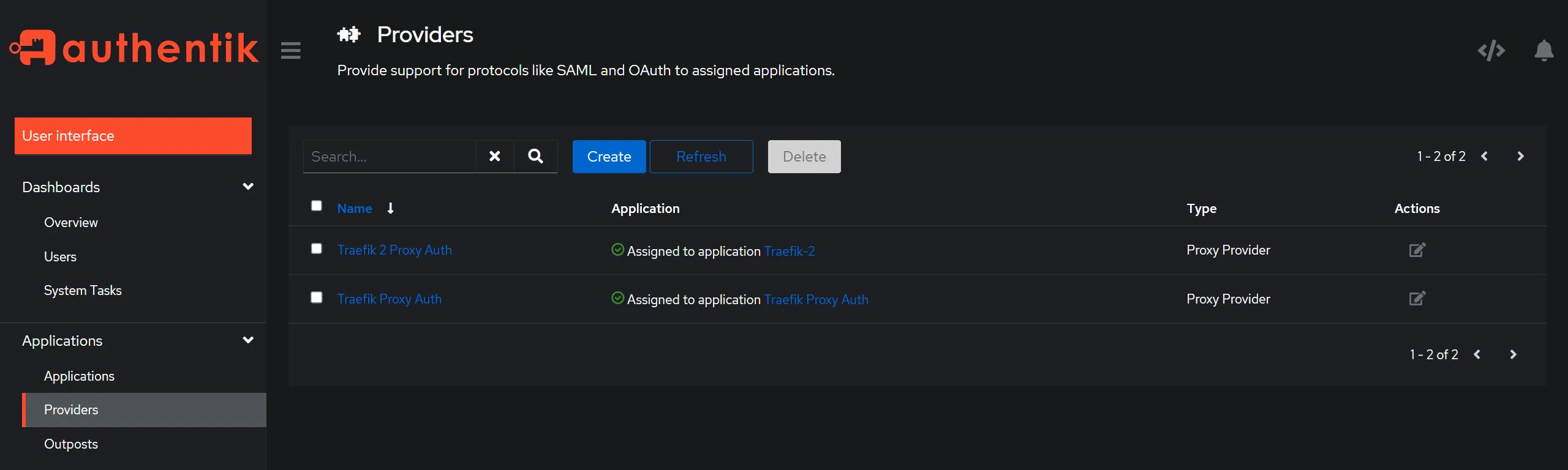Screen dimensions: 1568x470
Task: Focus the Search input field
Action: [390, 157]
